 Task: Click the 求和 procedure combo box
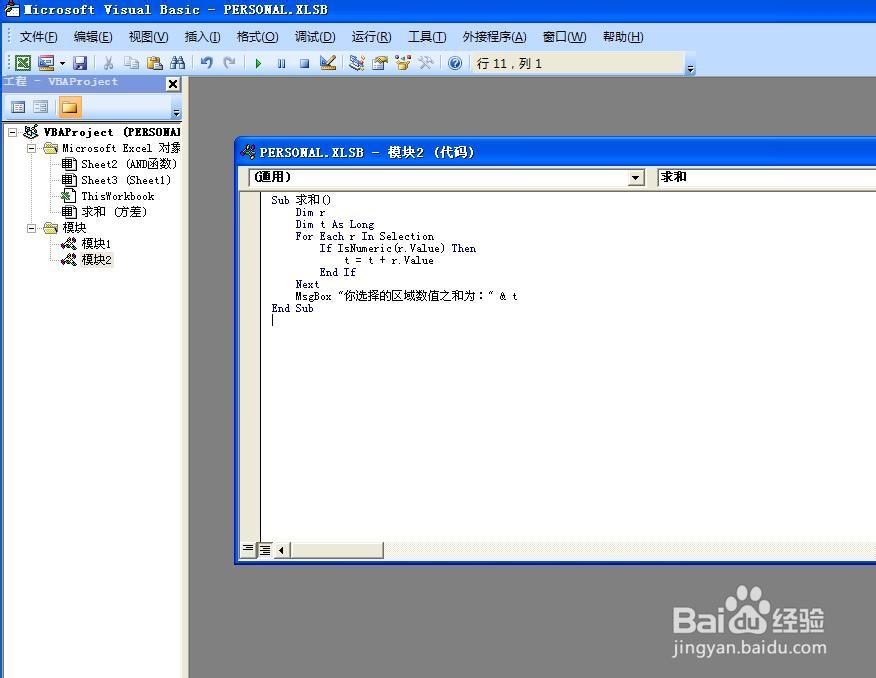tap(766, 178)
